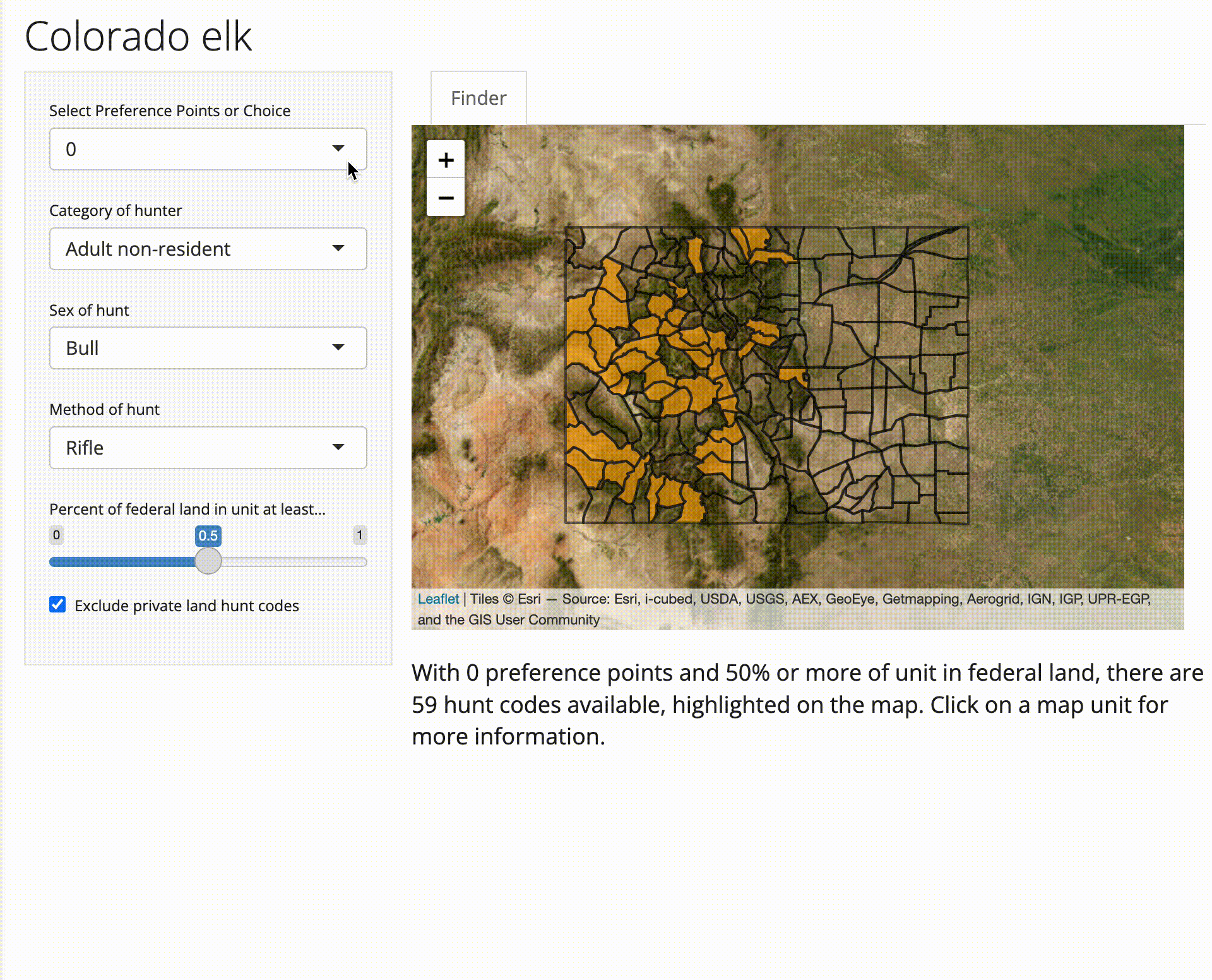The width and height of the screenshot is (1212, 980).
Task: Open the Preference Points or Choice dropdown
Action: 208,149
